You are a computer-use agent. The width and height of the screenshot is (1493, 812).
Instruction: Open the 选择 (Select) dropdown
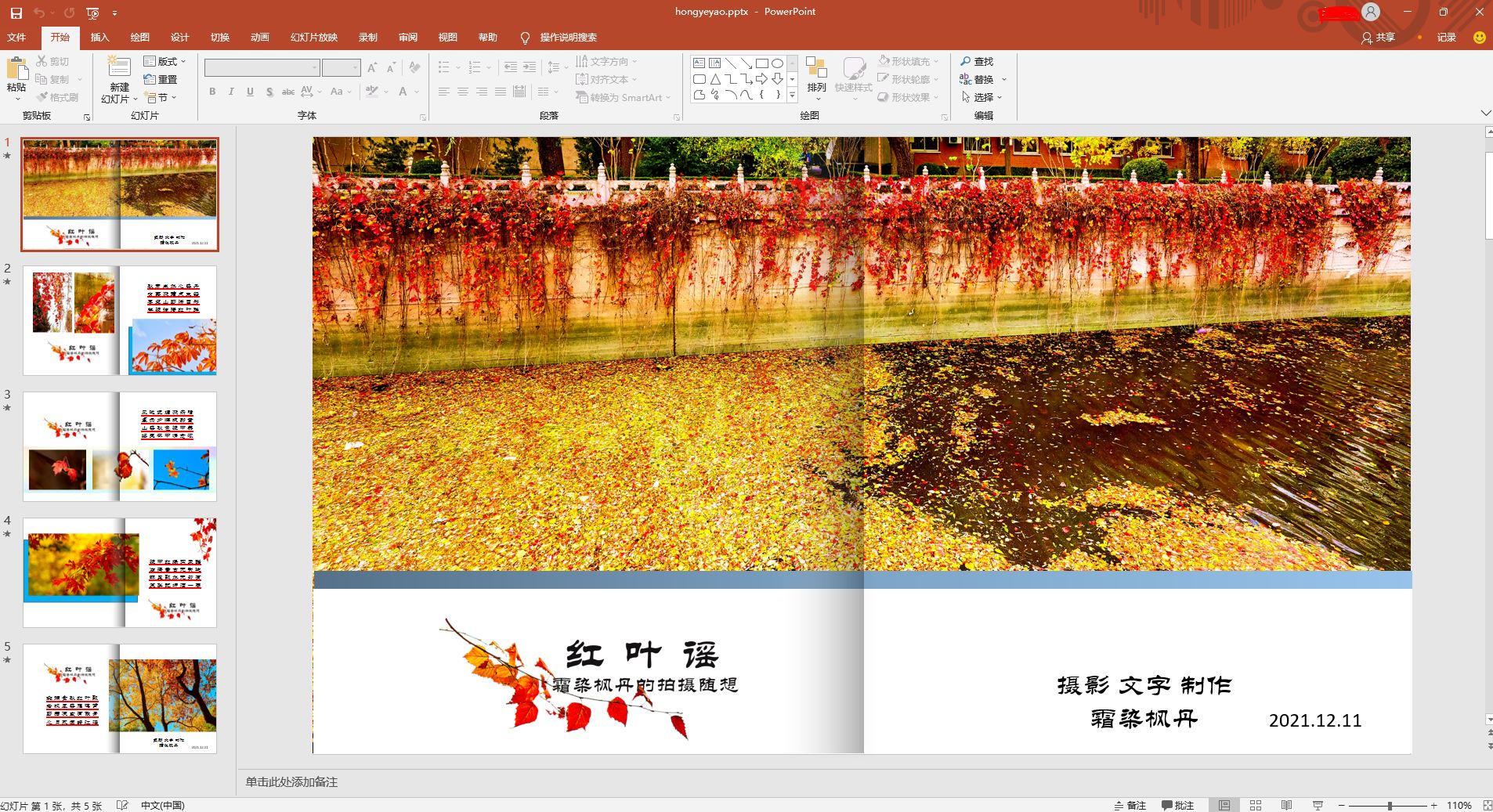[982, 97]
